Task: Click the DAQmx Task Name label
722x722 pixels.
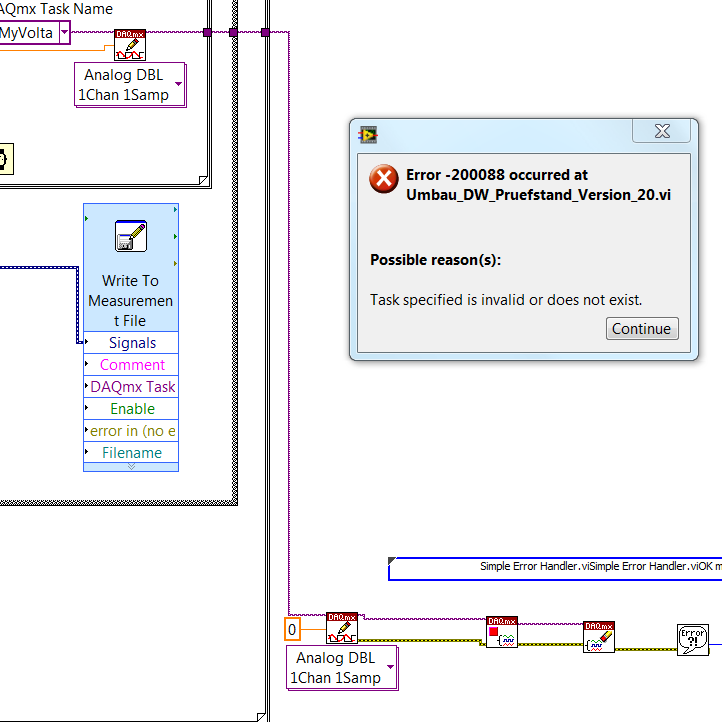Action: (56, 8)
